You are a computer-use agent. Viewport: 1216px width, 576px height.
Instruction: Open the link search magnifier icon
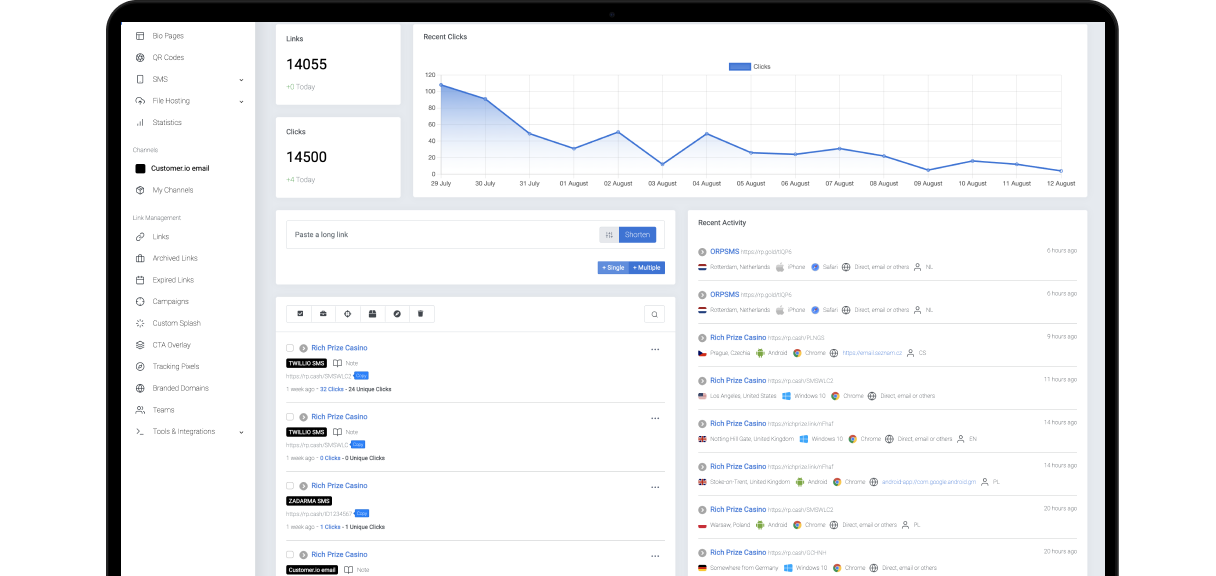pyautogui.click(x=654, y=314)
